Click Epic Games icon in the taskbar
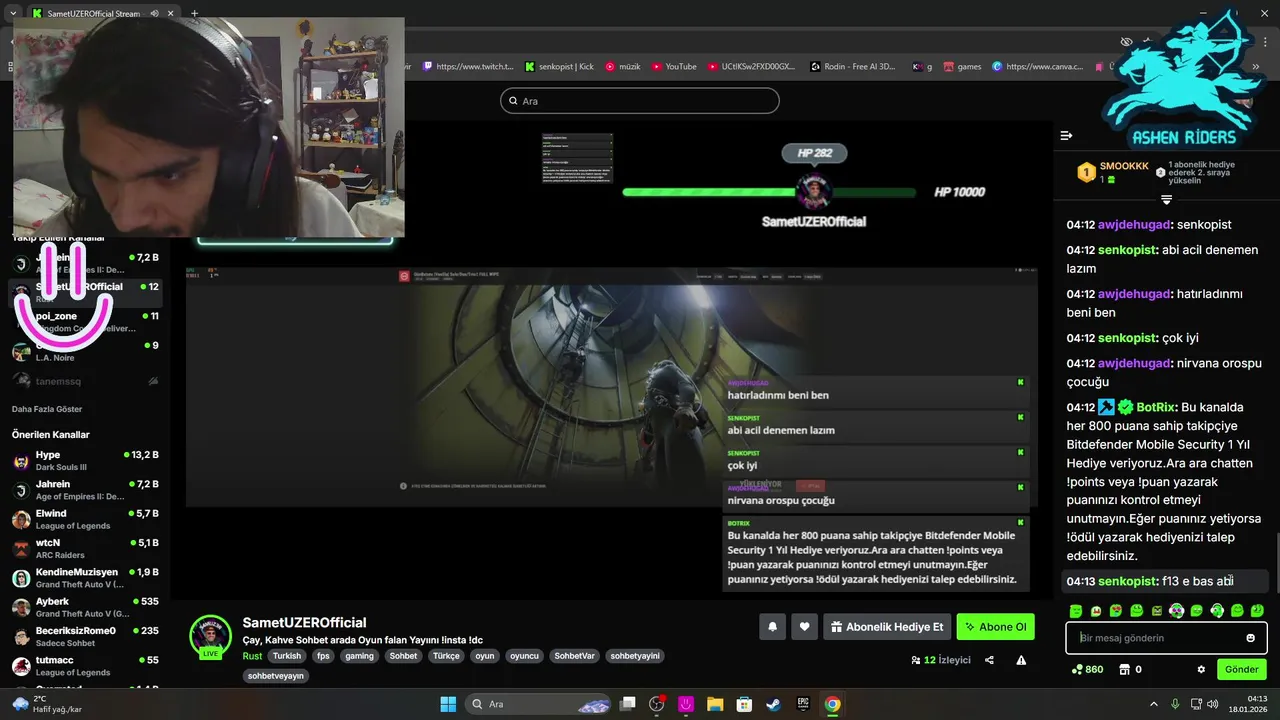The width and height of the screenshot is (1280, 720). (803, 704)
